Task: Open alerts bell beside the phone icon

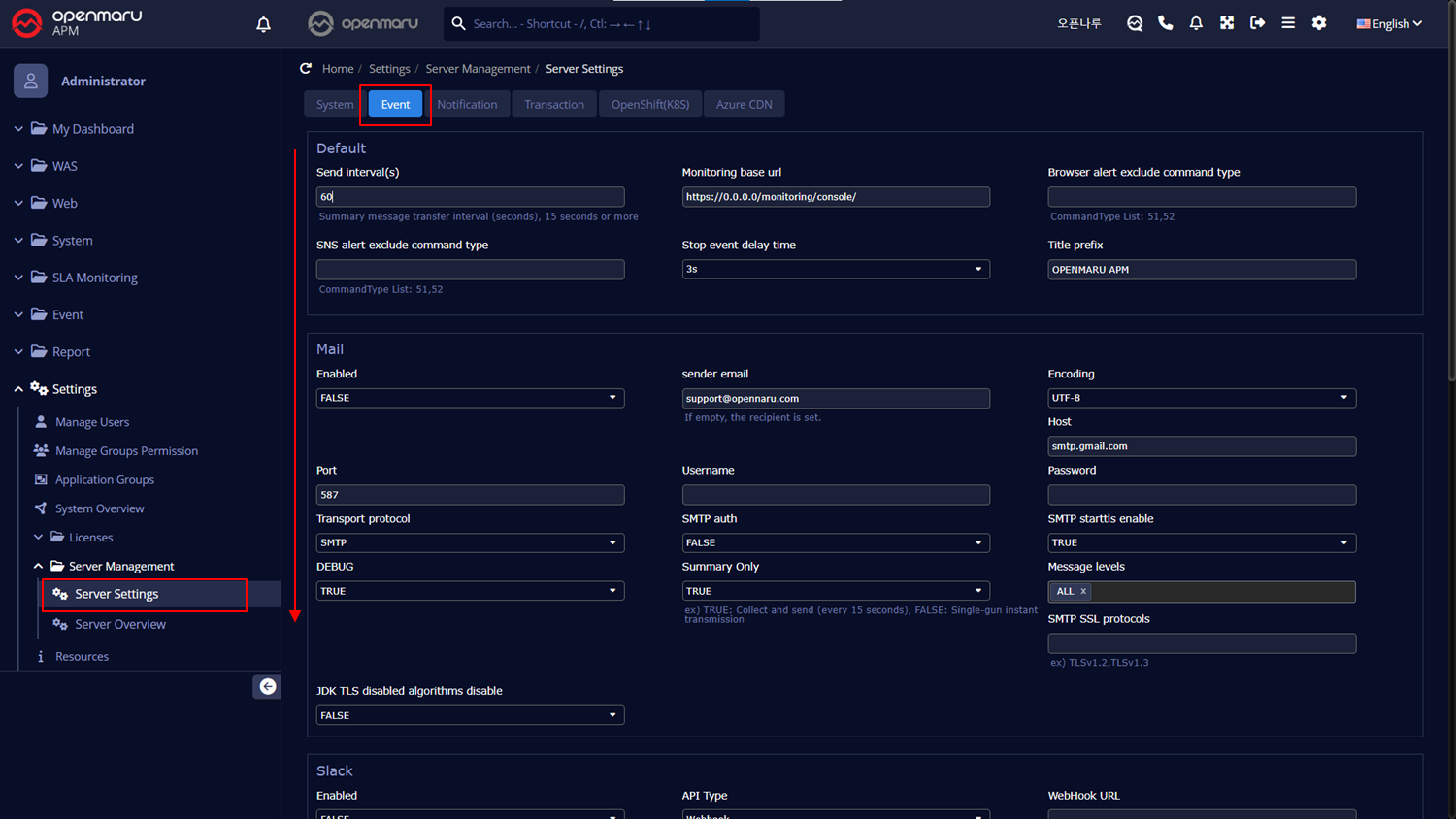Action: tap(1196, 23)
